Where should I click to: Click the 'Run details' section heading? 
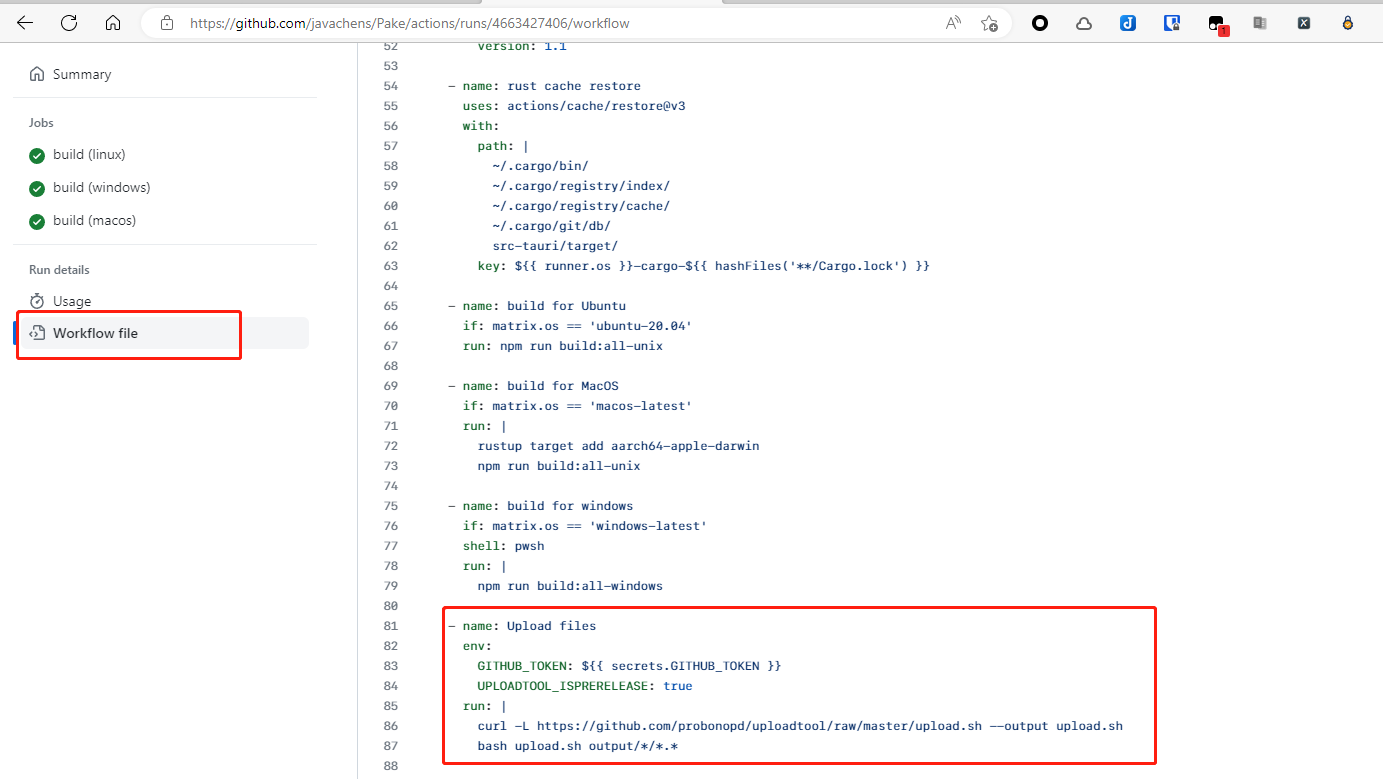coord(59,270)
